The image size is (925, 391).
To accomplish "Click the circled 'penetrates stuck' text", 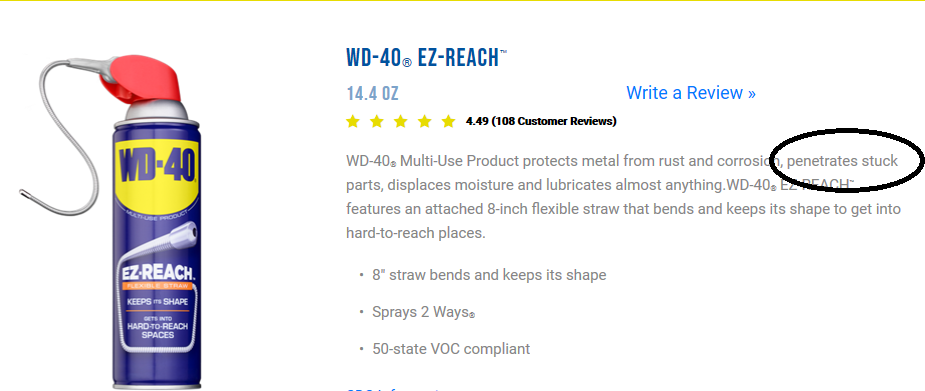I will click(x=842, y=160).
